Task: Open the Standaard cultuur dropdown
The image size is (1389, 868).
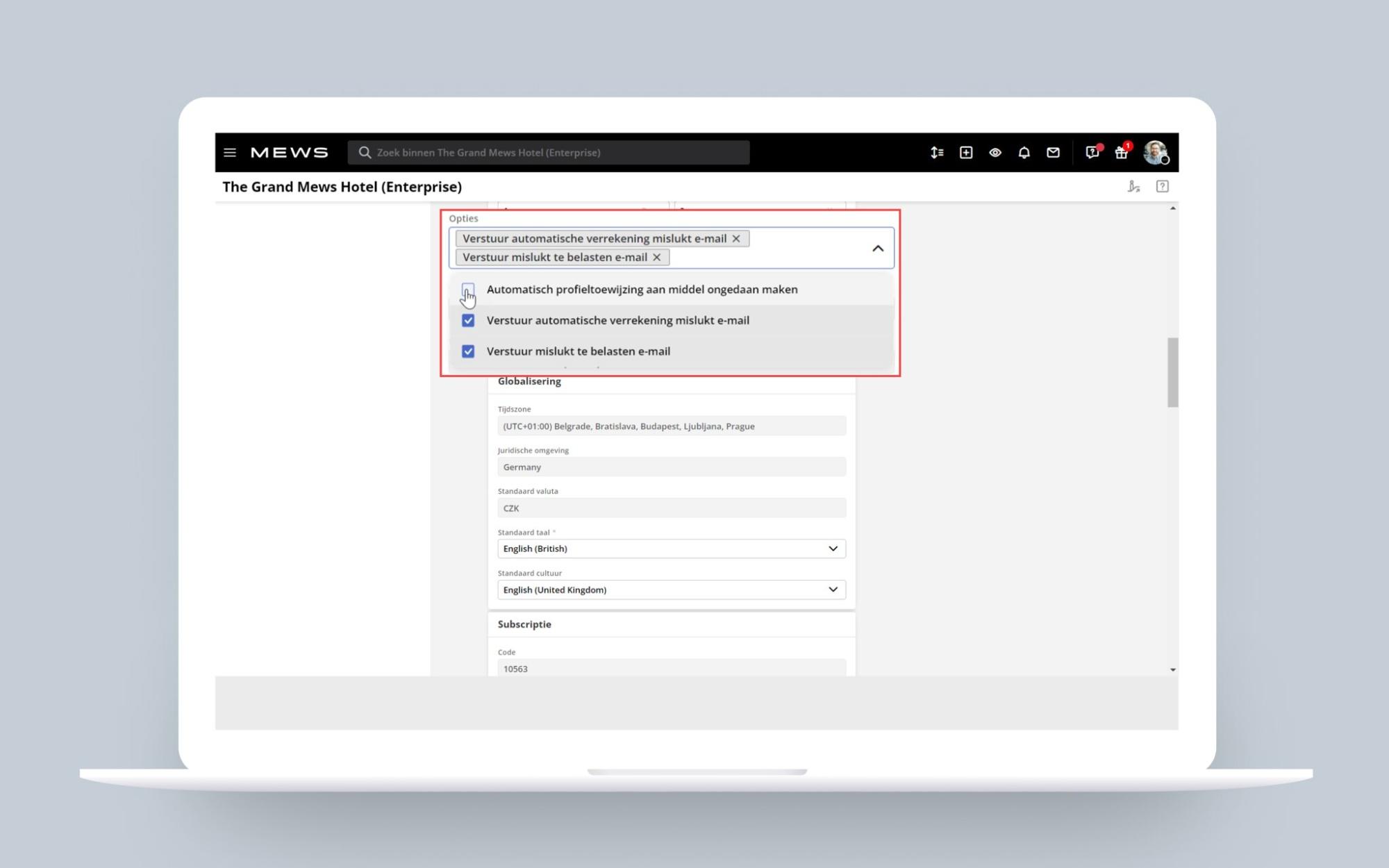Action: [671, 590]
